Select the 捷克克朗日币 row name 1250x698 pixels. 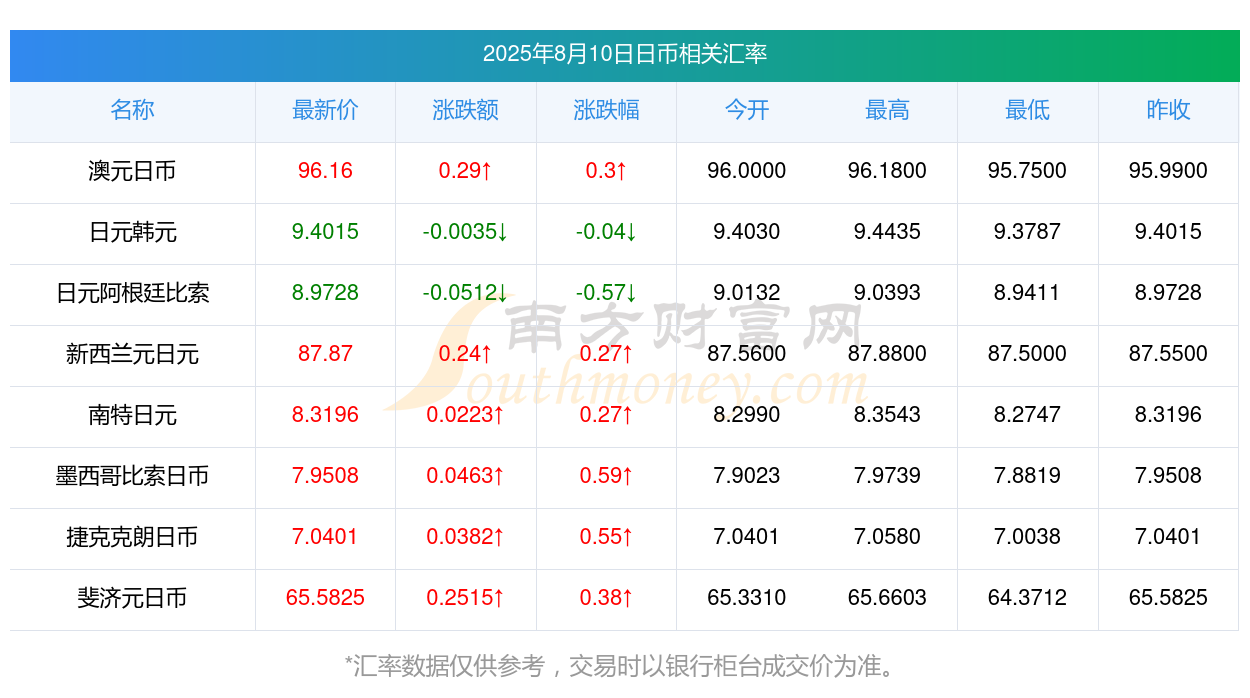pos(132,537)
